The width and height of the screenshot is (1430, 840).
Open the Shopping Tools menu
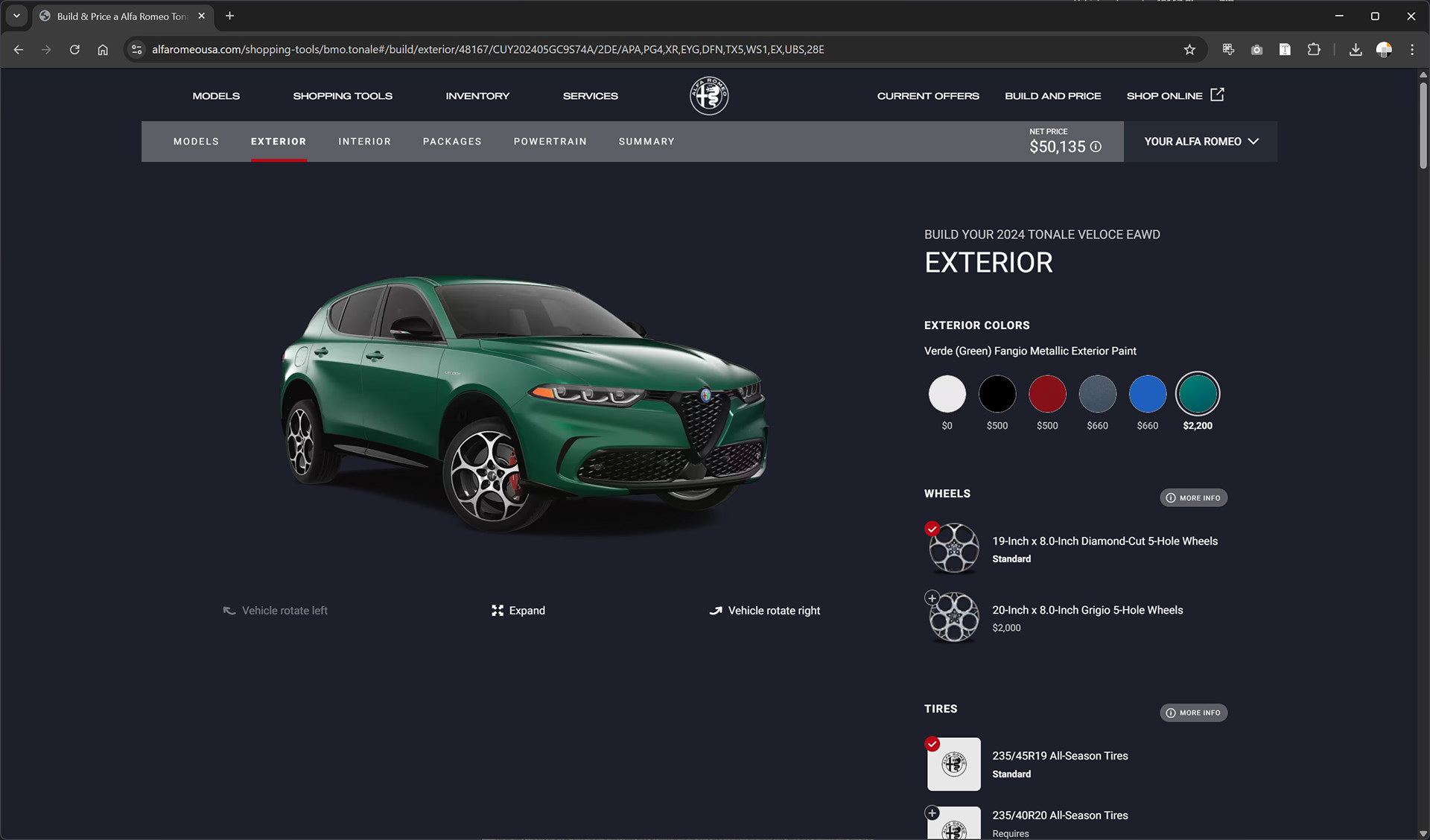[343, 96]
